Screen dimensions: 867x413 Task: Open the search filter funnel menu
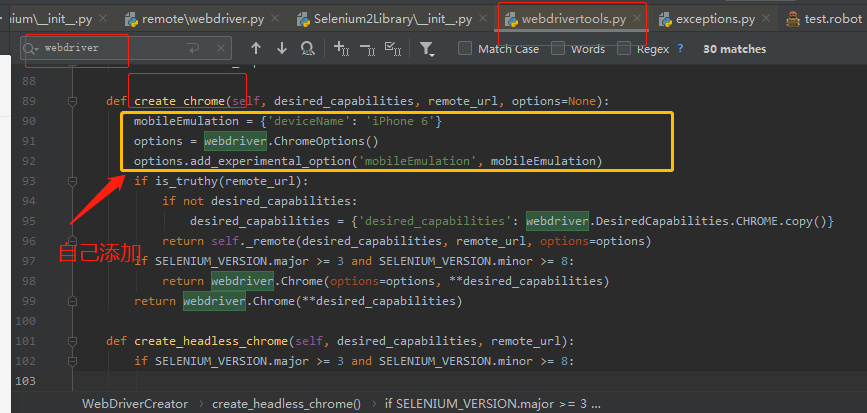[x=427, y=49]
